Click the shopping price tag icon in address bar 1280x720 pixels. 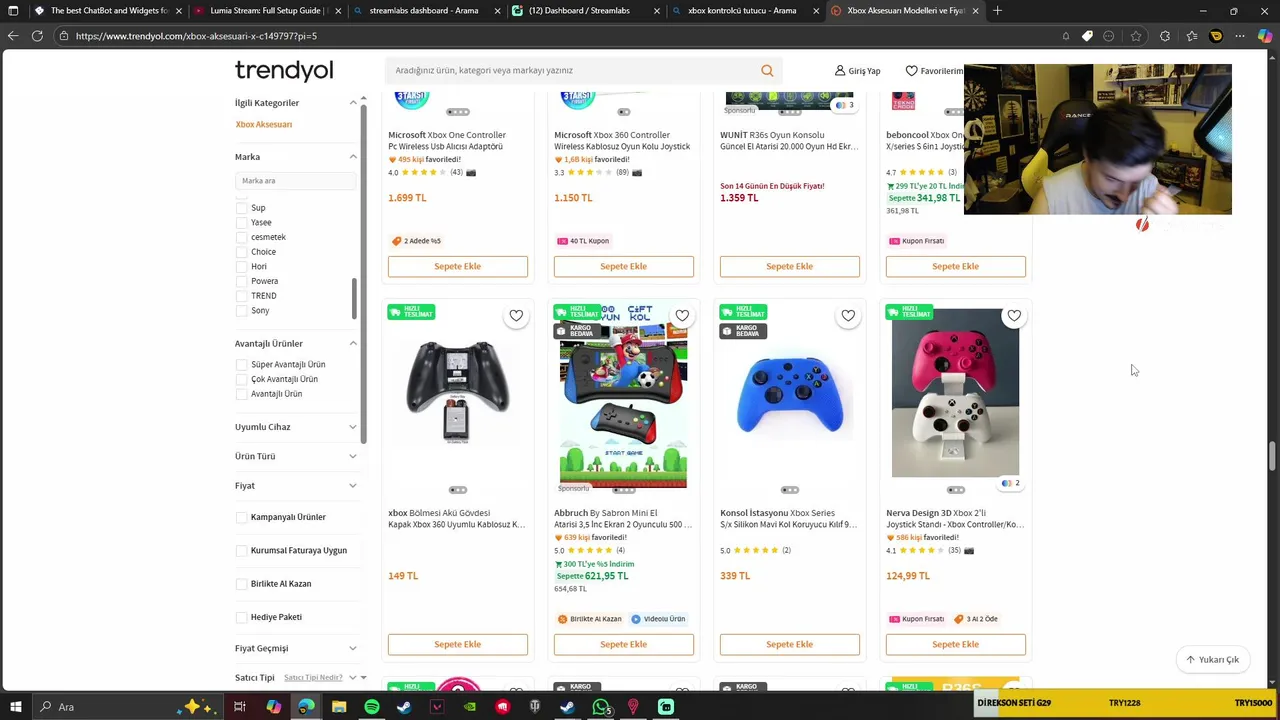click(x=1087, y=36)
